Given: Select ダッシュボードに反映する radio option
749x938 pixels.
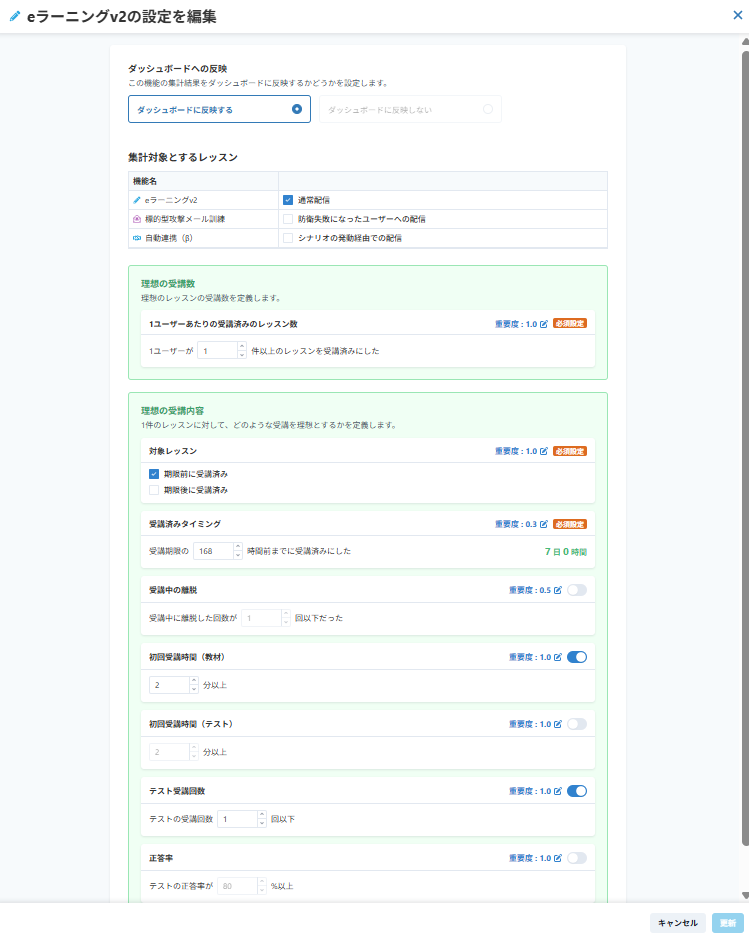Looking at the screenshot, I should pyautogui.click(x=219, y=109).
